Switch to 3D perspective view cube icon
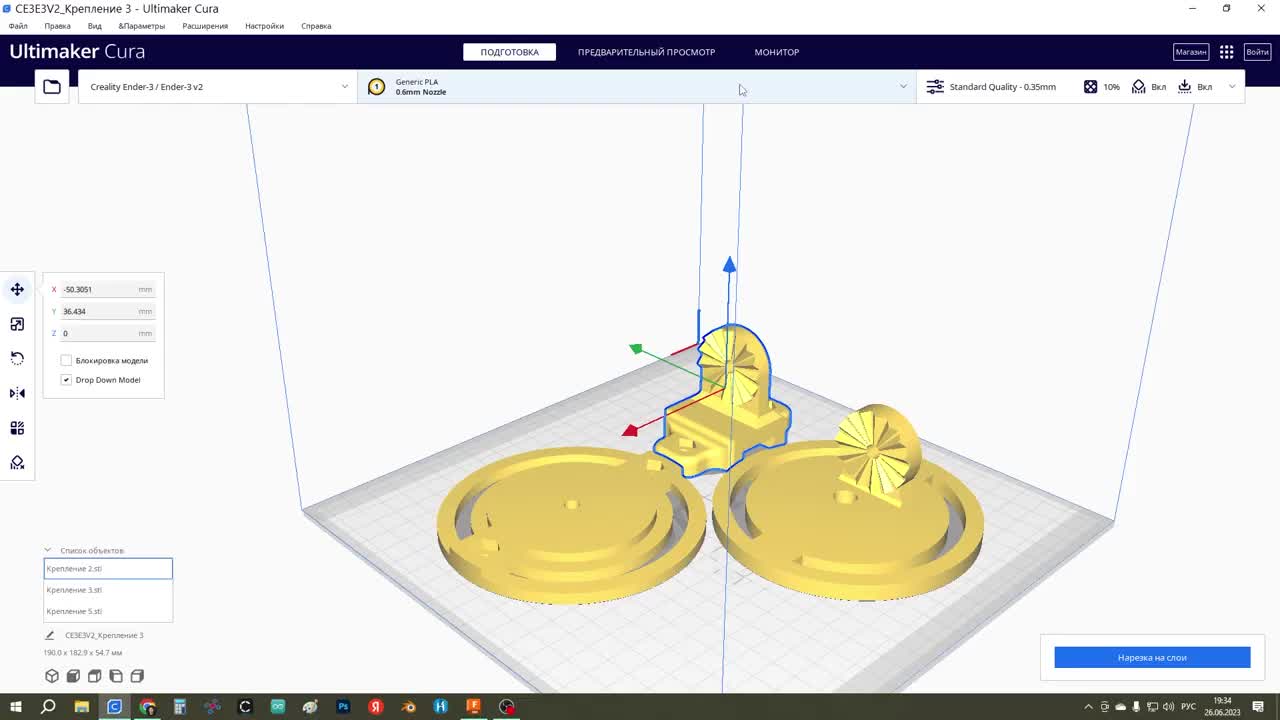 point(52,676)
